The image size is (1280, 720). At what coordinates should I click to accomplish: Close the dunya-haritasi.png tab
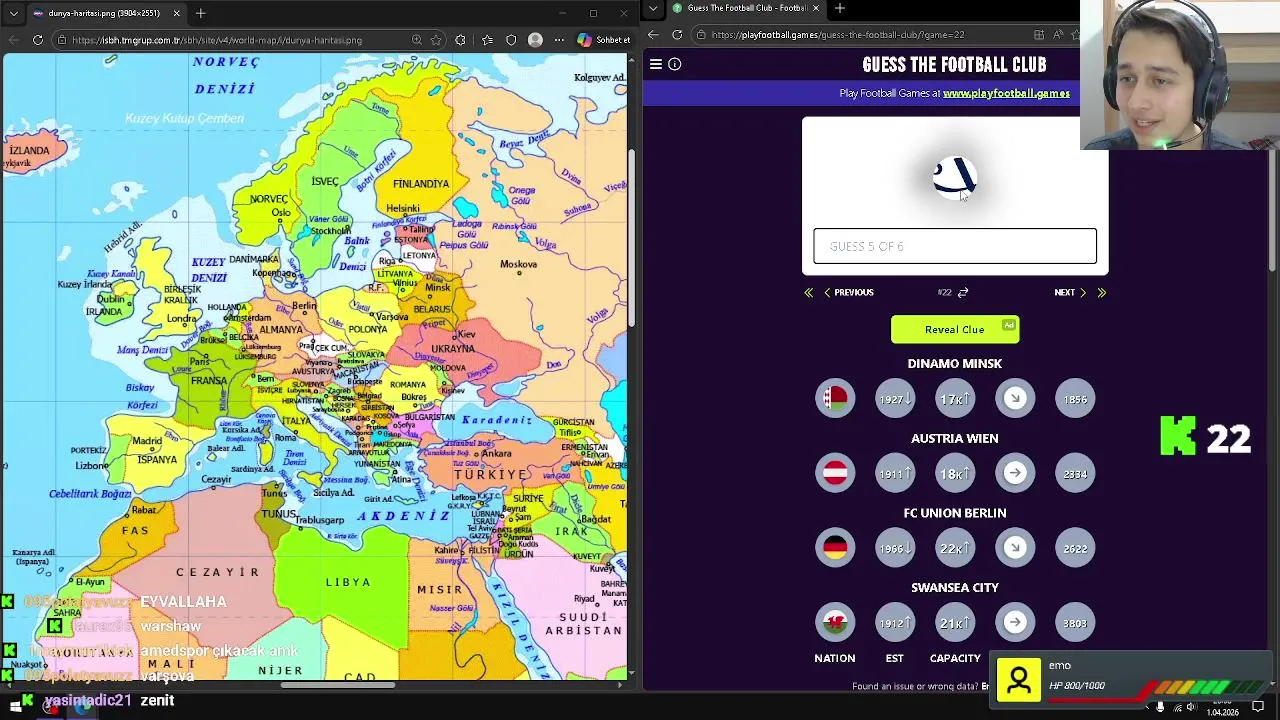click(177, 13)
